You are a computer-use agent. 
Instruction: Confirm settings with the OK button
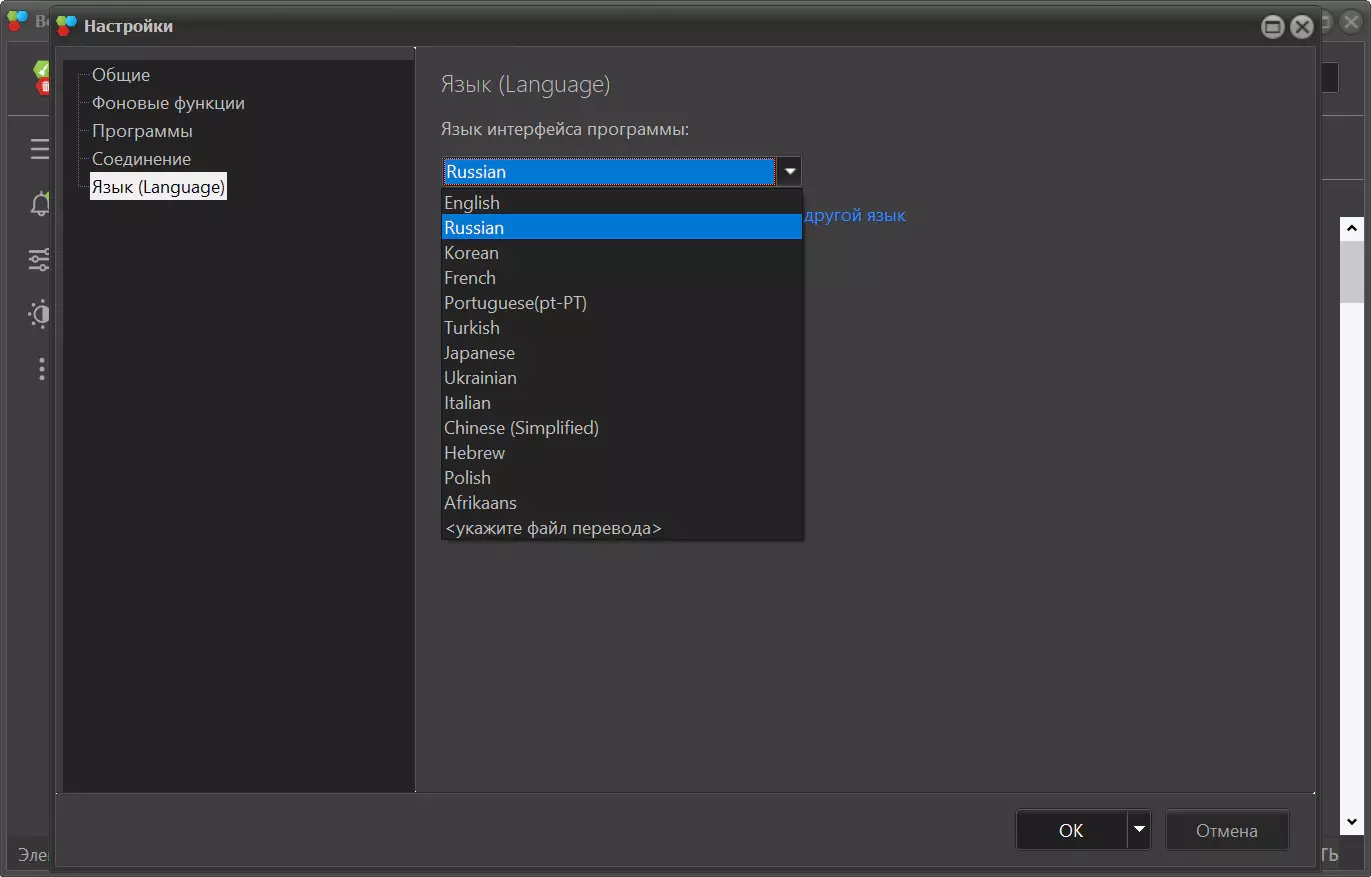pyautogui.click(x=1071, y=830)
